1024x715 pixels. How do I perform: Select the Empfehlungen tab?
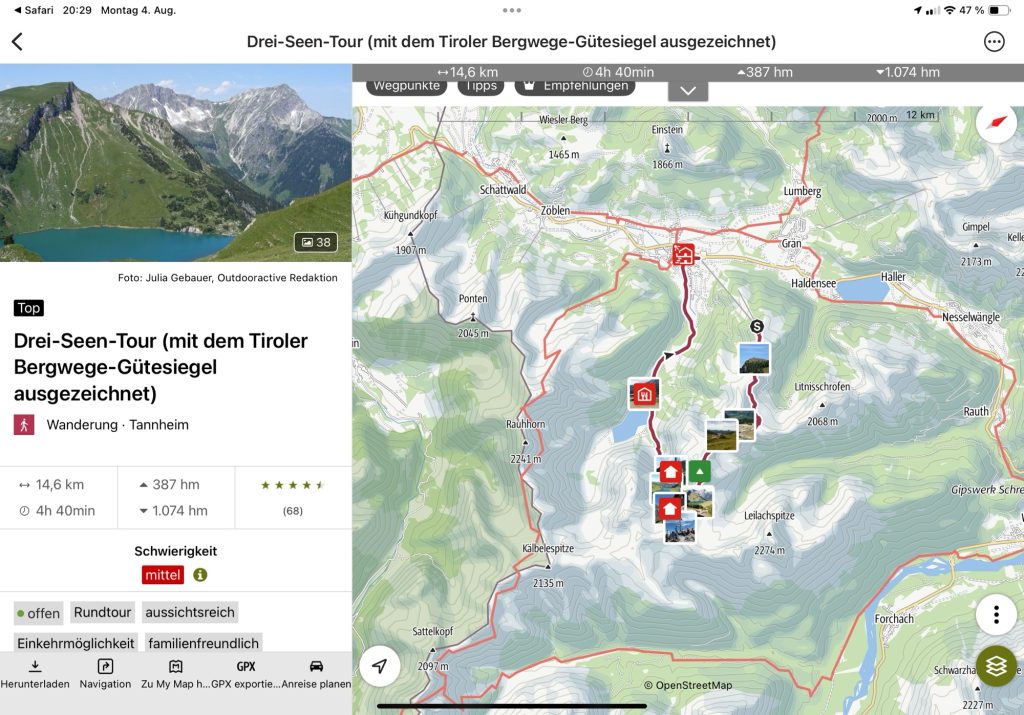(575, 86)
